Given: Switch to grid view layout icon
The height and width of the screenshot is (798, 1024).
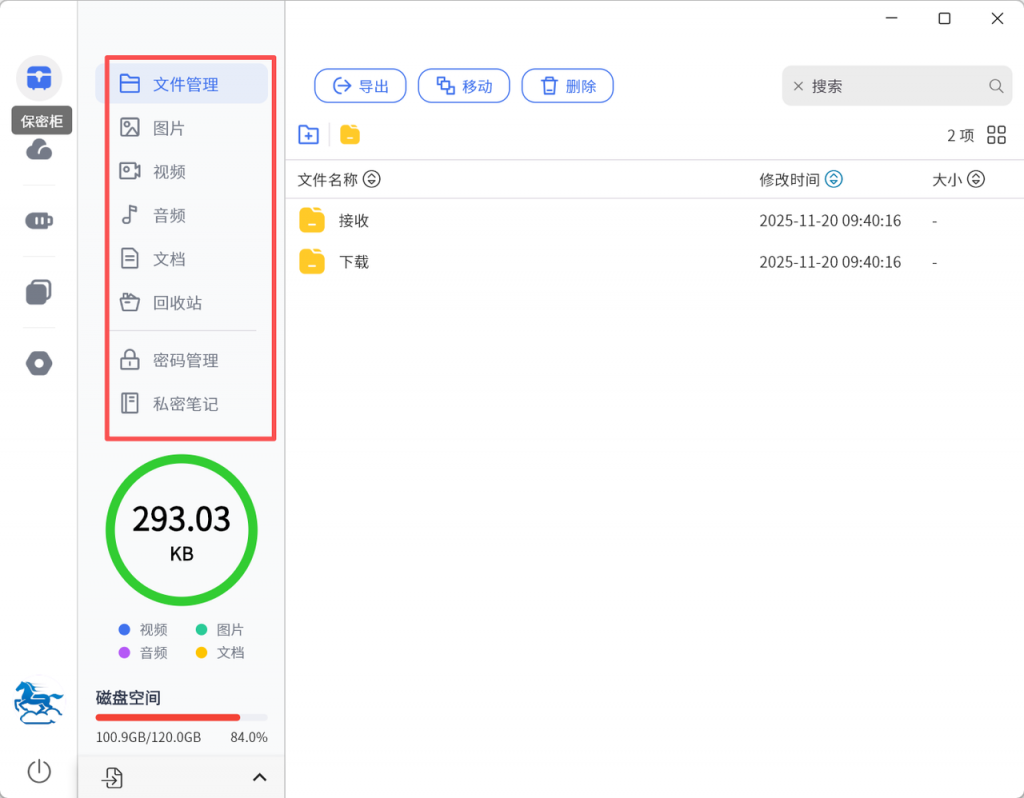Looking at the screenshot, I should pos(996,135).
